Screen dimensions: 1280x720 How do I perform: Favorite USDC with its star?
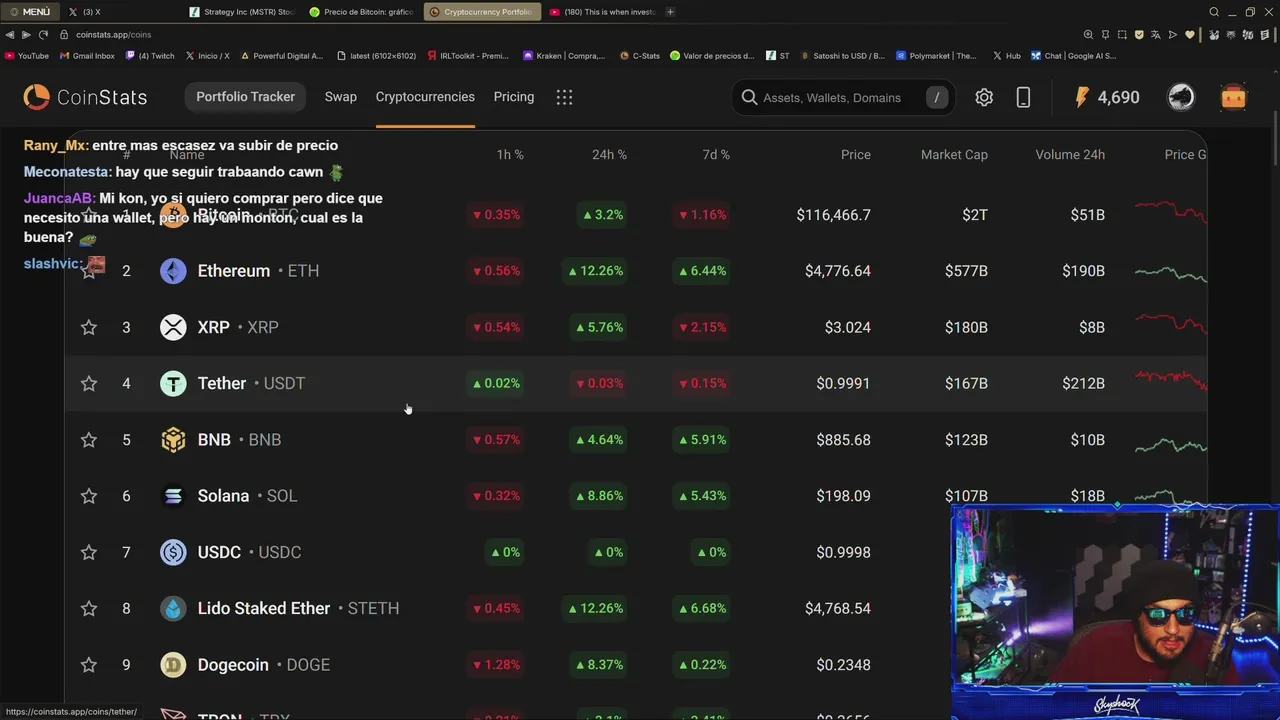click(x=89, y=552)
